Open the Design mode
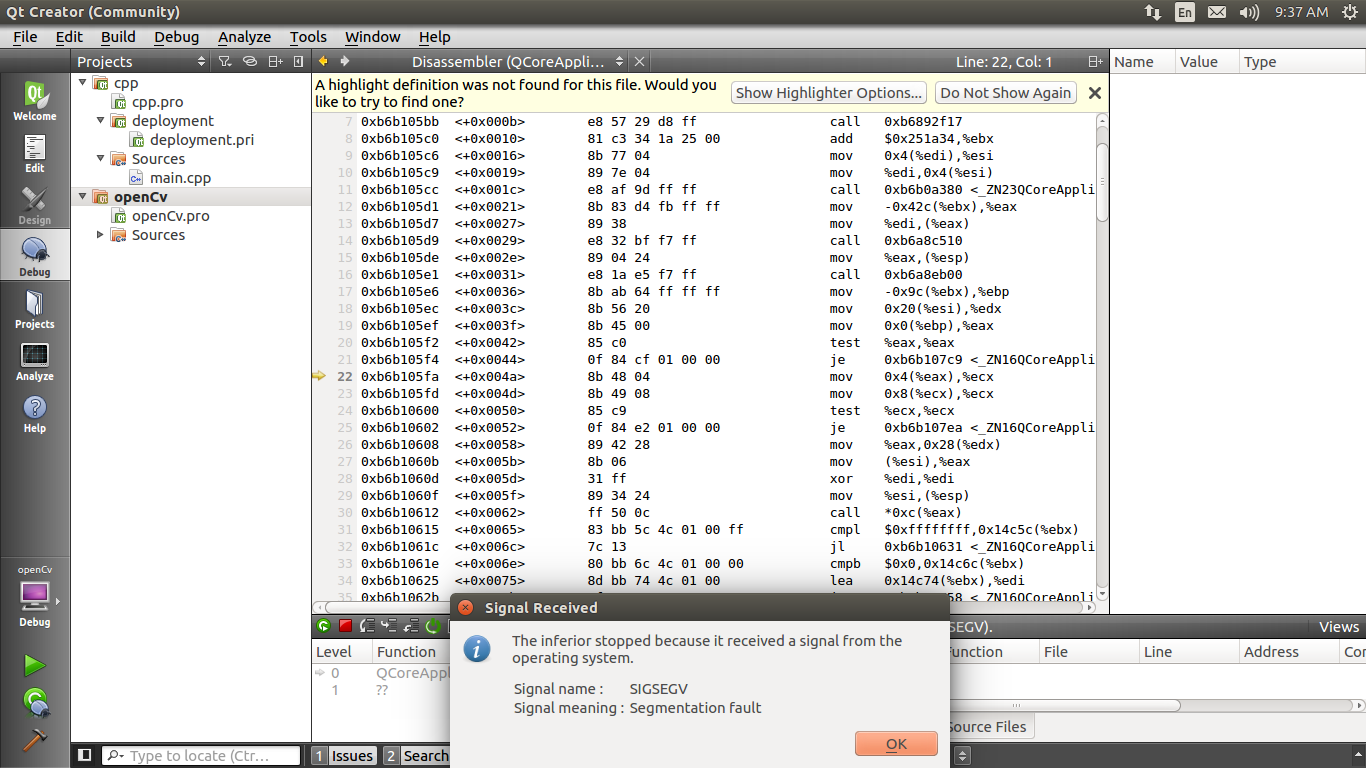1366x768 pixels. coord(35,205)
